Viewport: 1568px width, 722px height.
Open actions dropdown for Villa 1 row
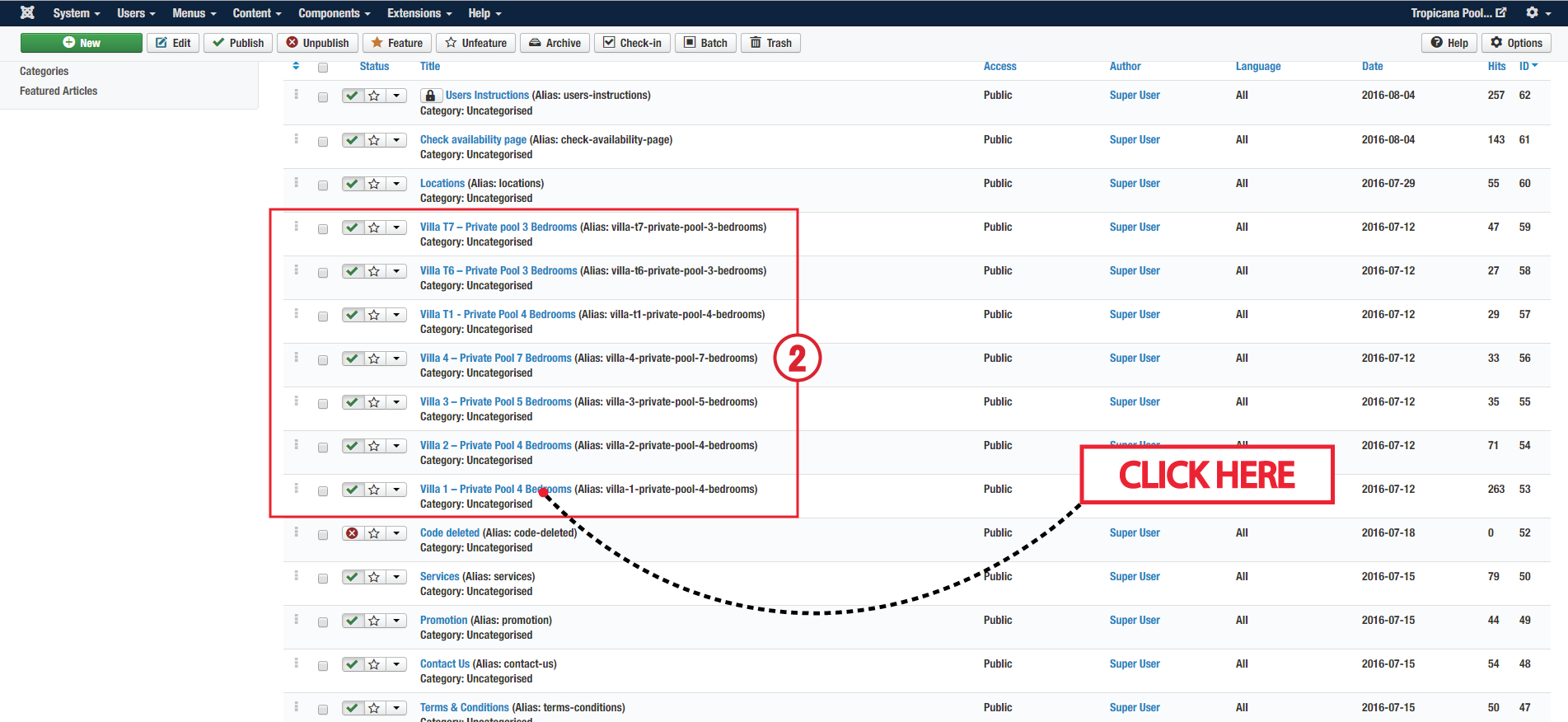coord(396,490)
